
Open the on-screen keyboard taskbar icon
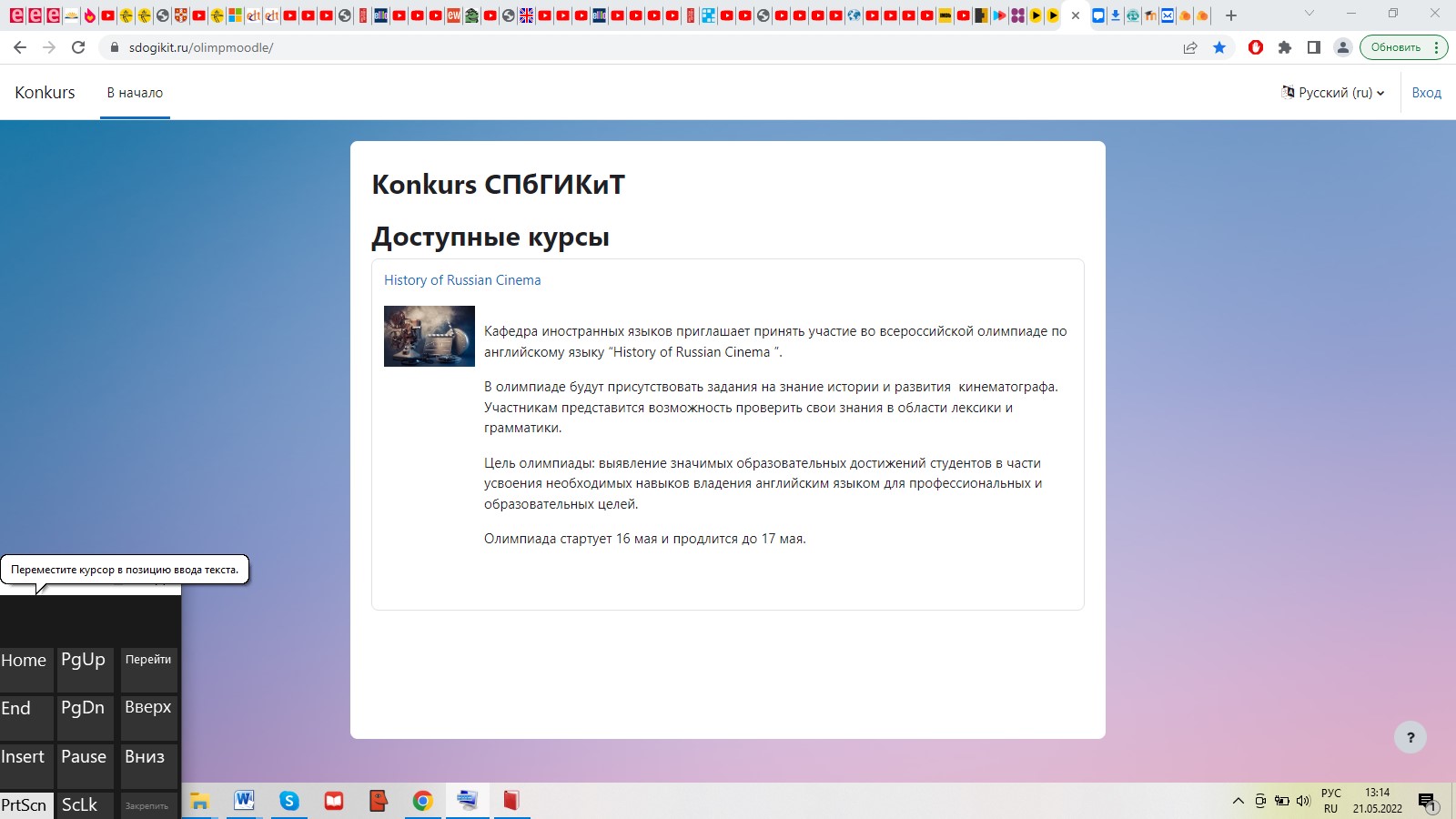click(468, 801)
